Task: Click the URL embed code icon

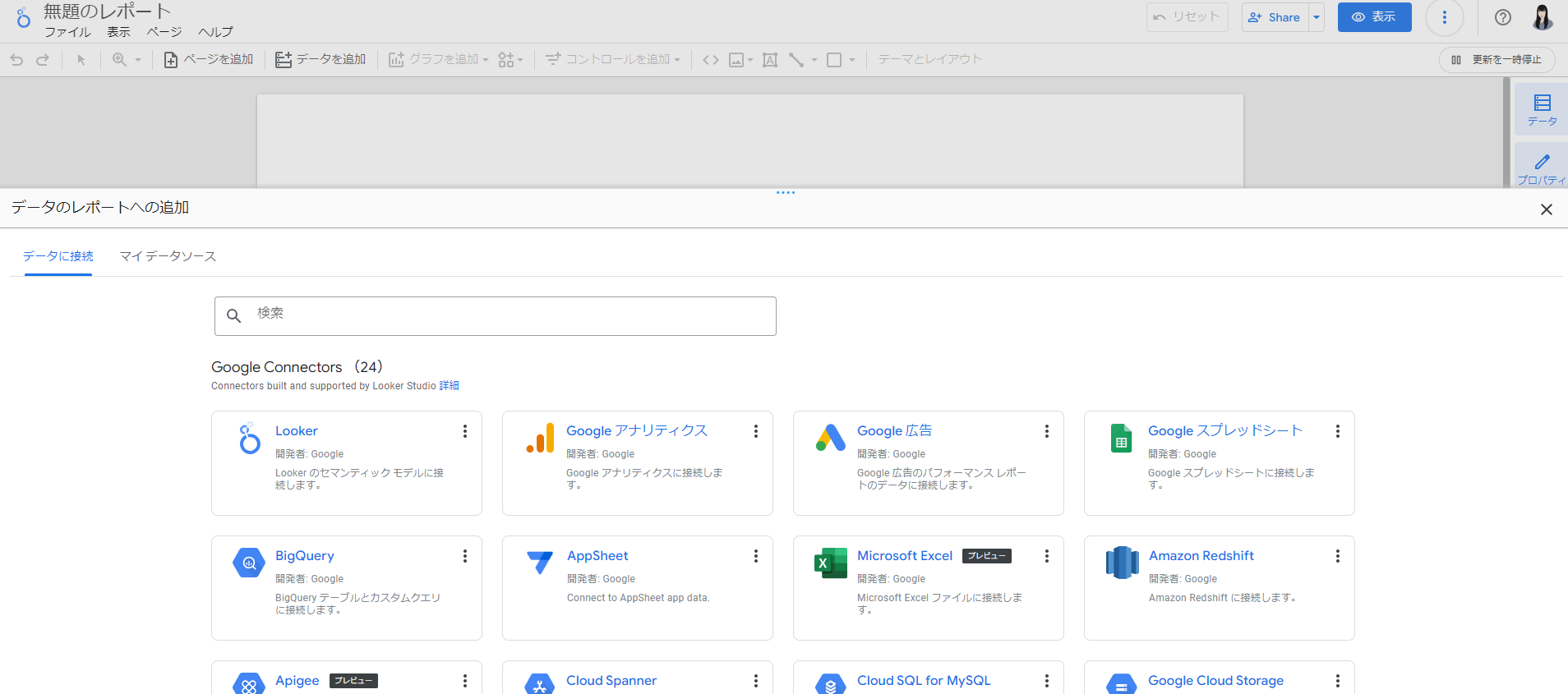Action: click(711, 60)
